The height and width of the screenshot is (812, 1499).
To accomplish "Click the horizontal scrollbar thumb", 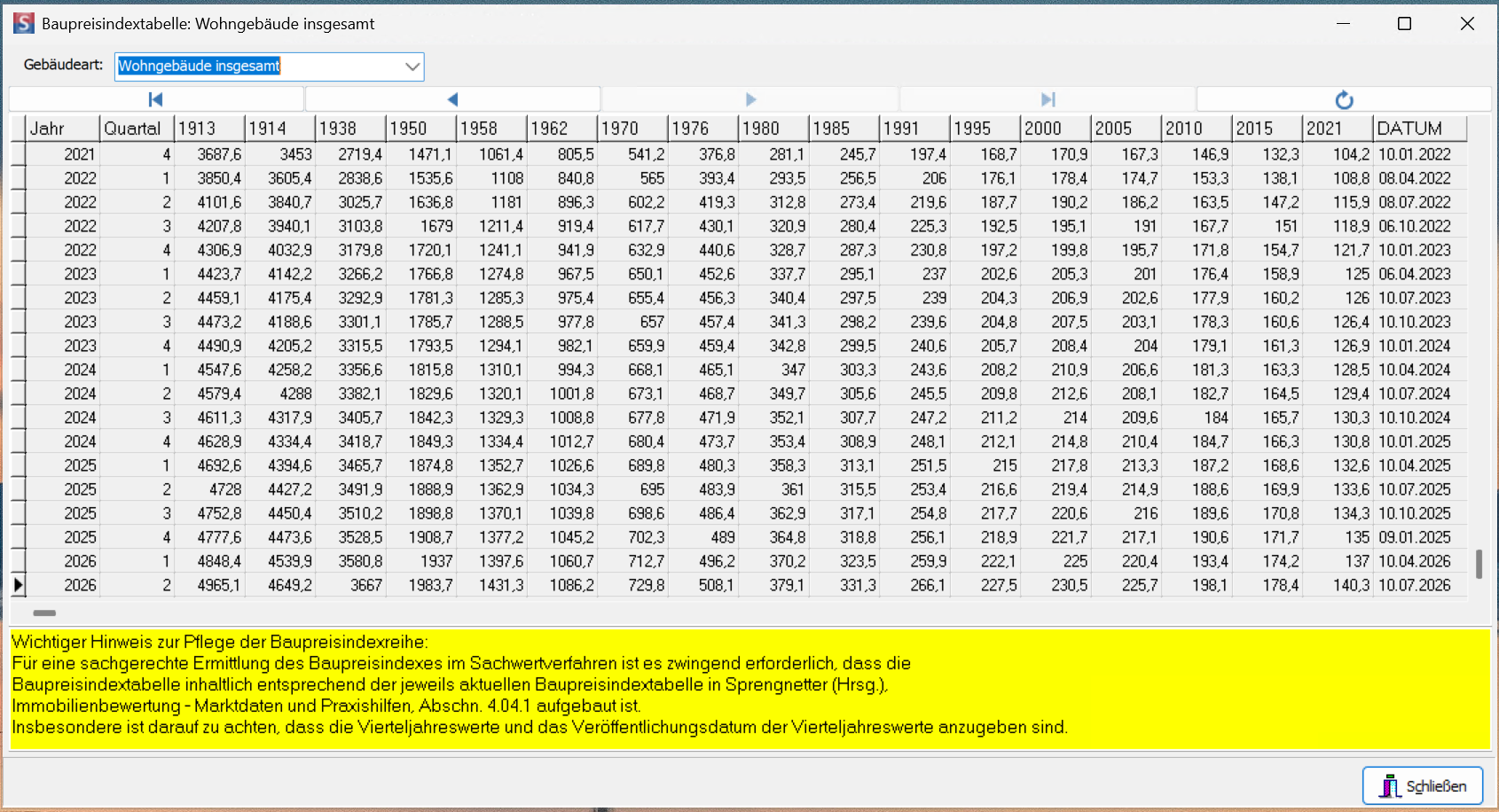I will point(44,613).
